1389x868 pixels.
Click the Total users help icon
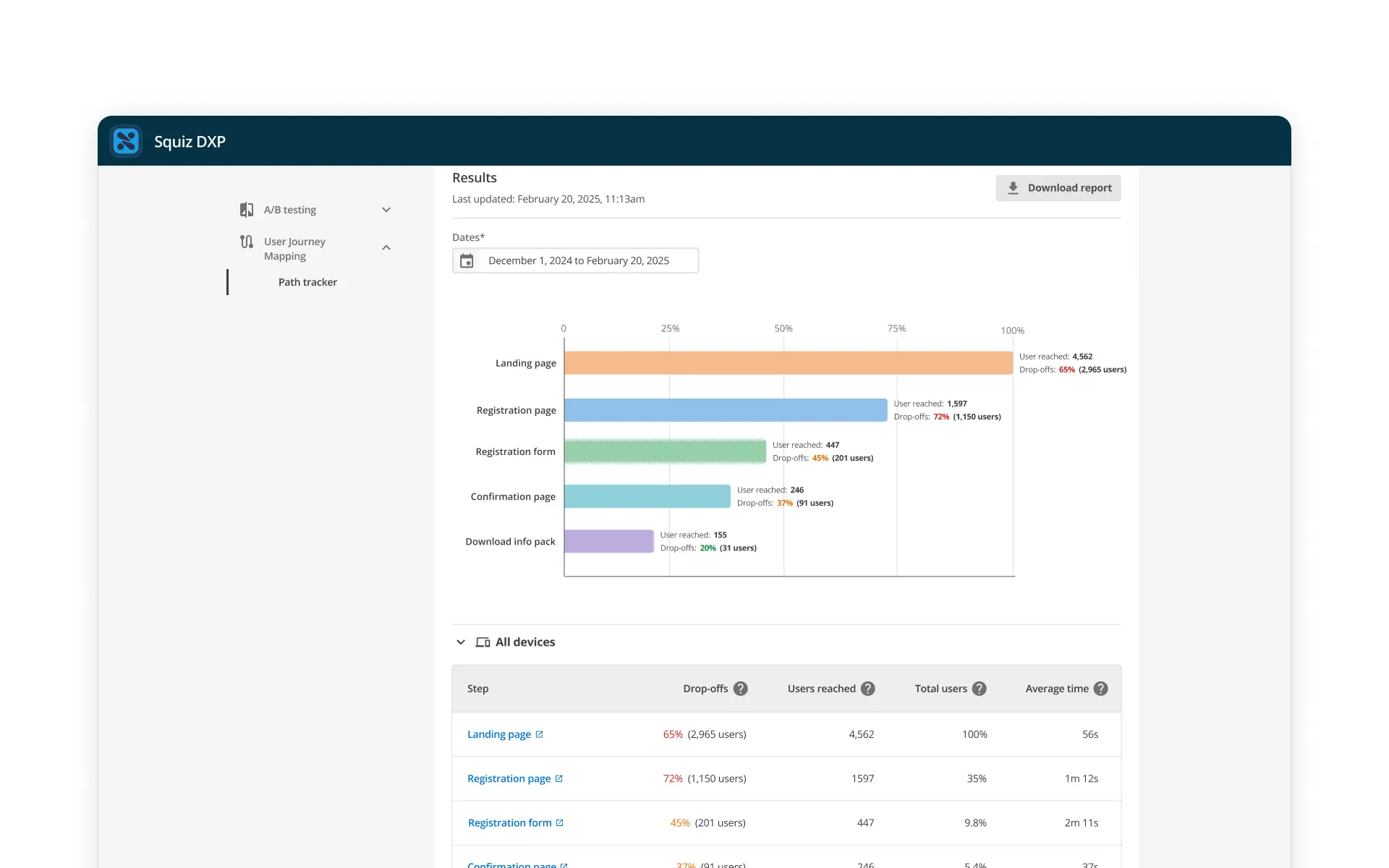[979, 689]
